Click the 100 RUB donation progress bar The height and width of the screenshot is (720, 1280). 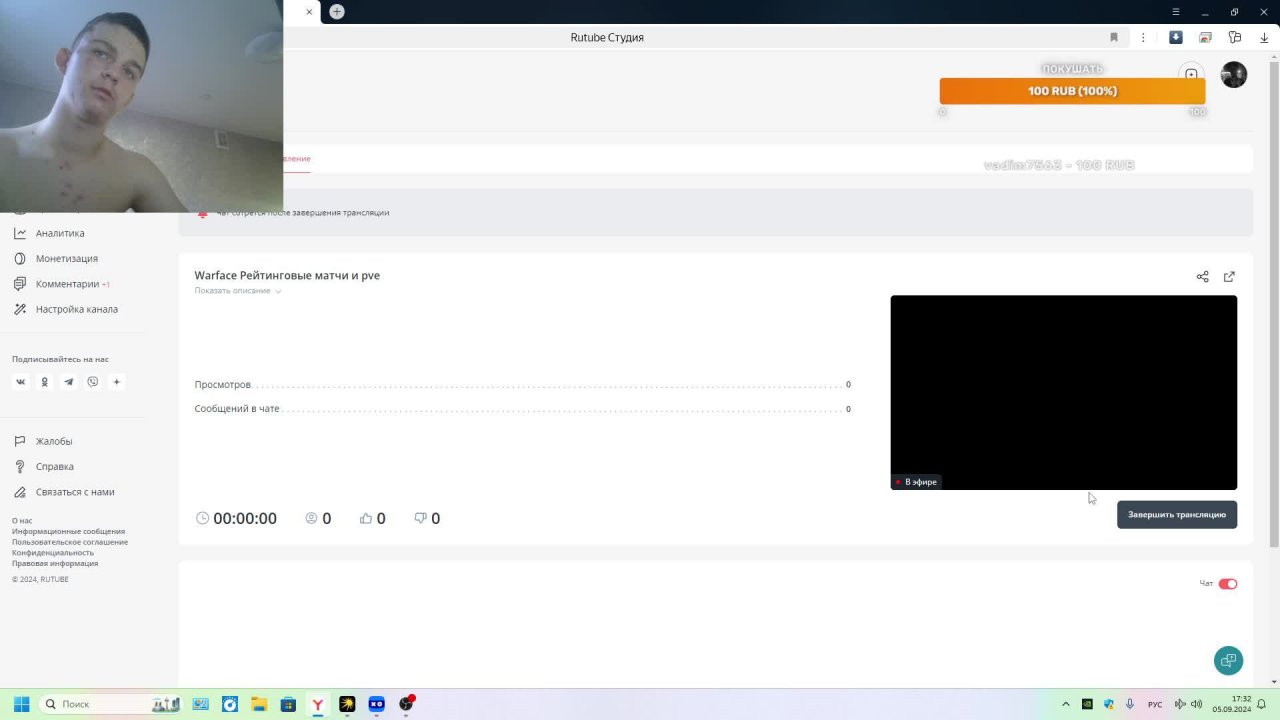tap(1072, 91)
